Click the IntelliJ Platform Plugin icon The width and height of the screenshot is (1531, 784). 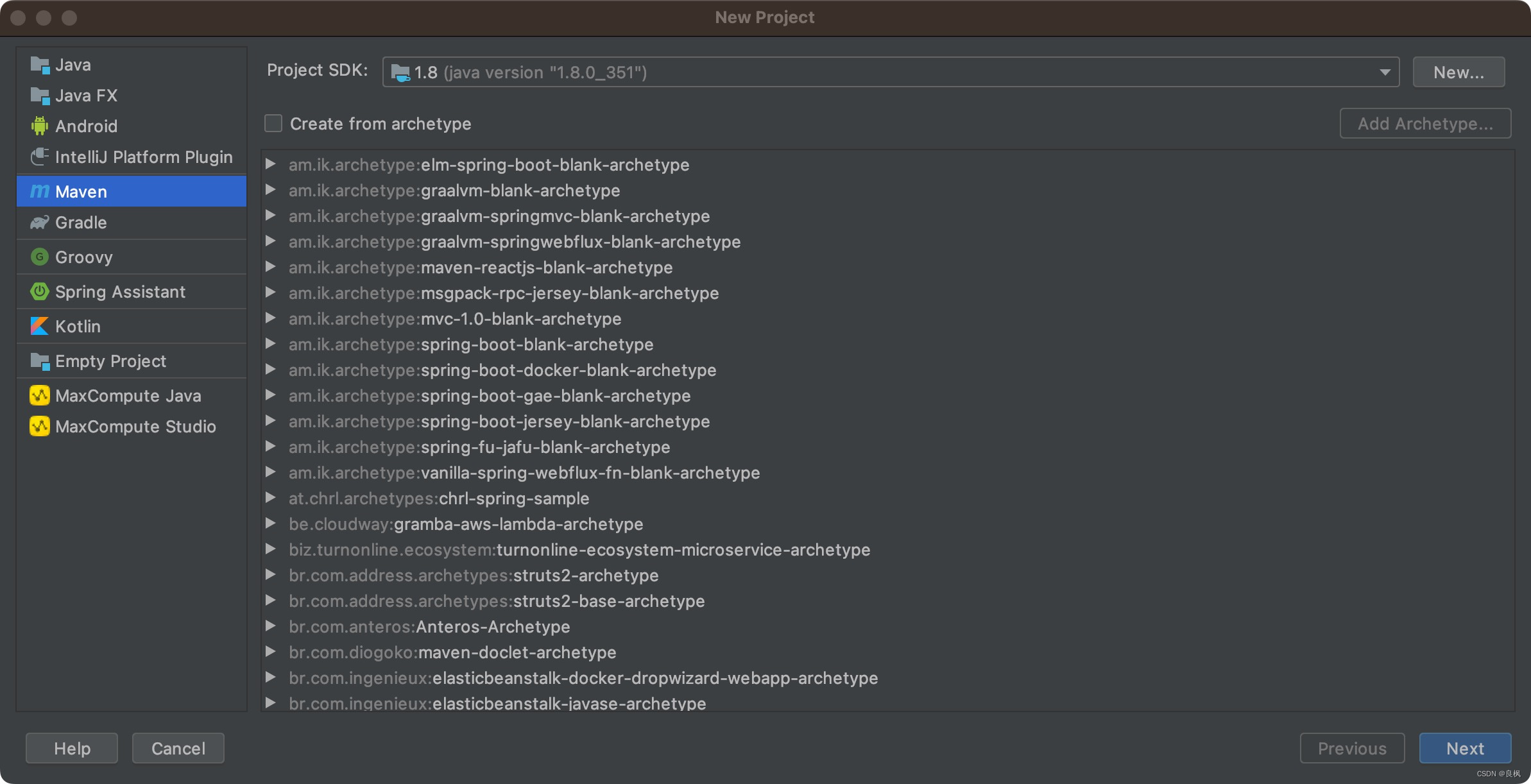(40, 157)
